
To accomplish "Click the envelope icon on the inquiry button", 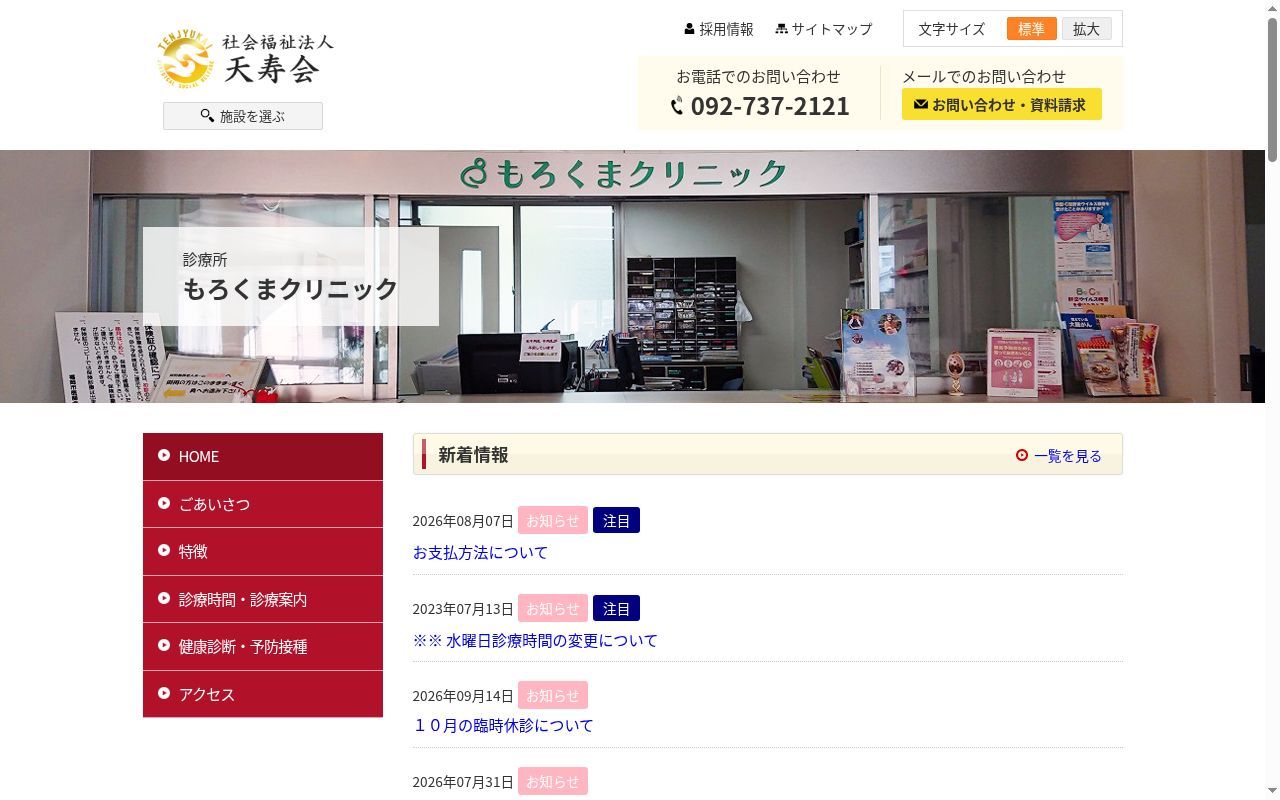I will [921, 104].
